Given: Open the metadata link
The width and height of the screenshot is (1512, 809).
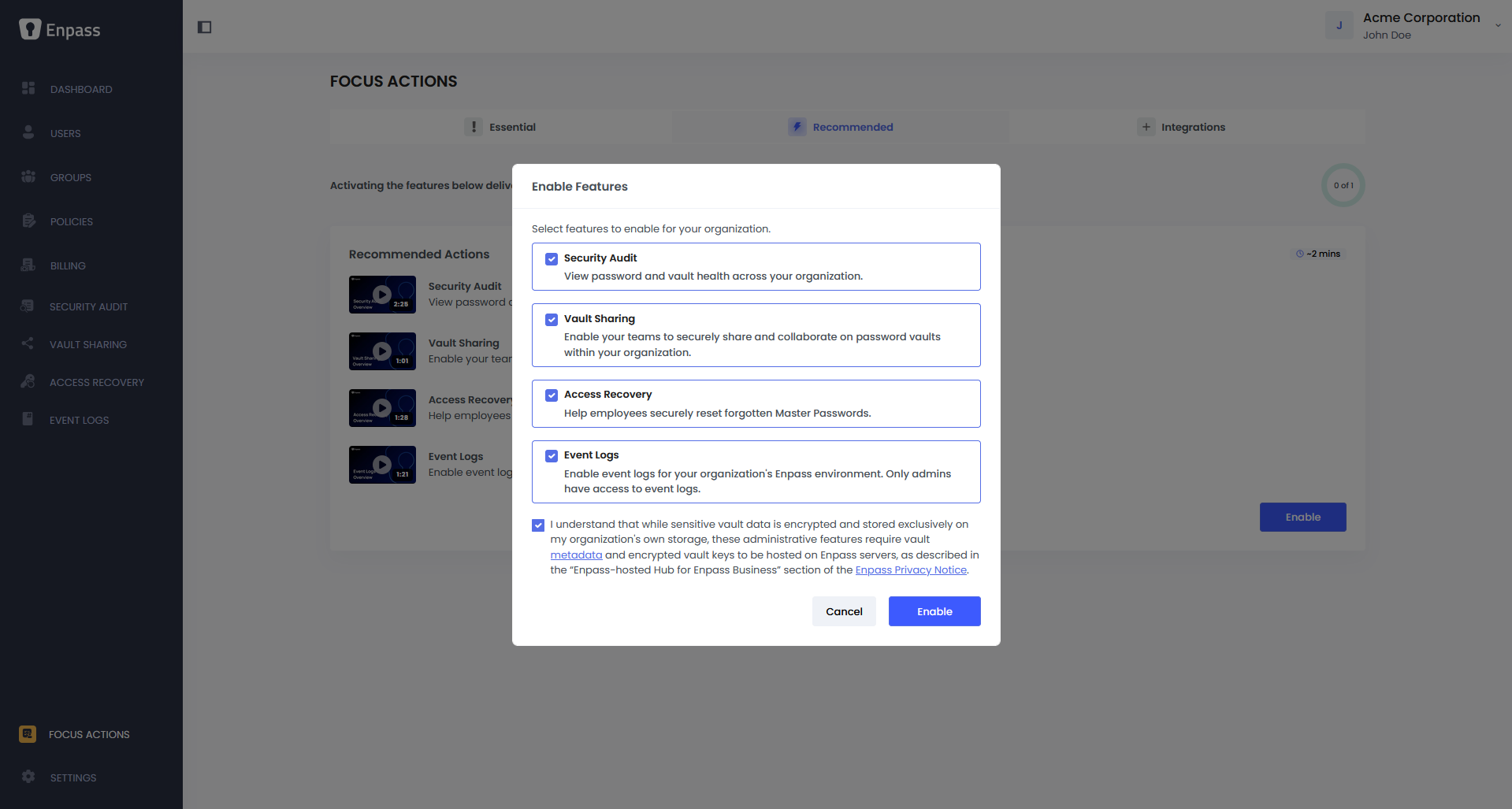Looking at the screenshot, I should [576, 555].
